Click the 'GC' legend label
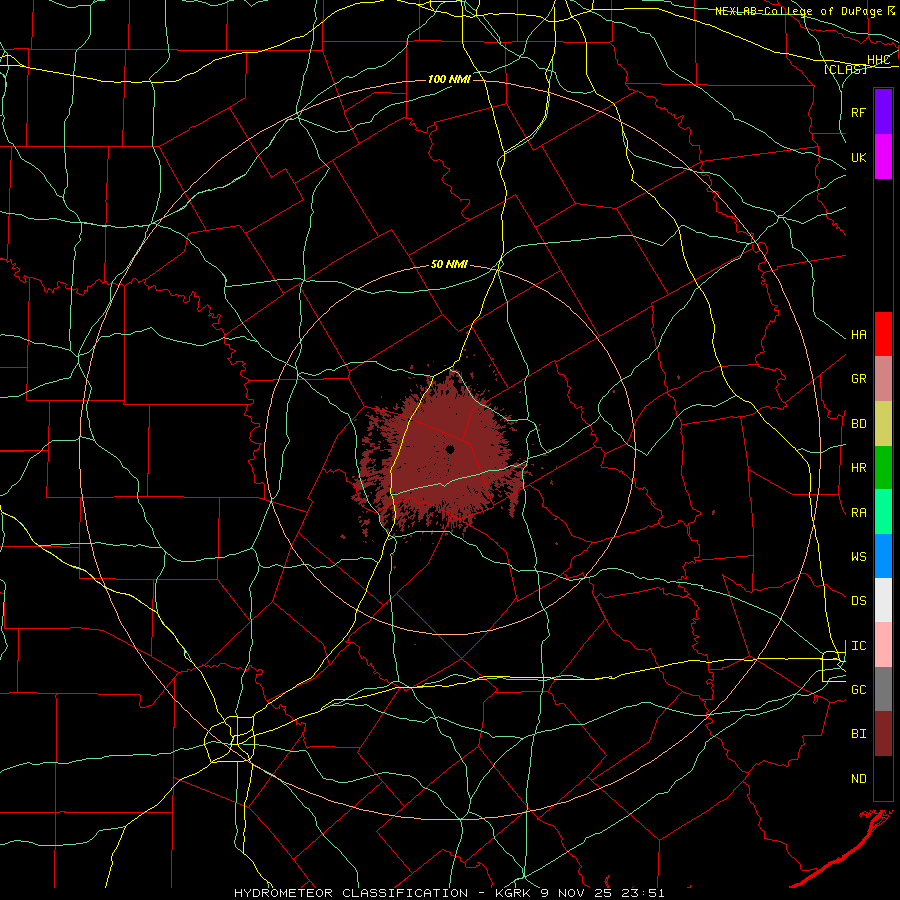 click(x=859, y=690)
